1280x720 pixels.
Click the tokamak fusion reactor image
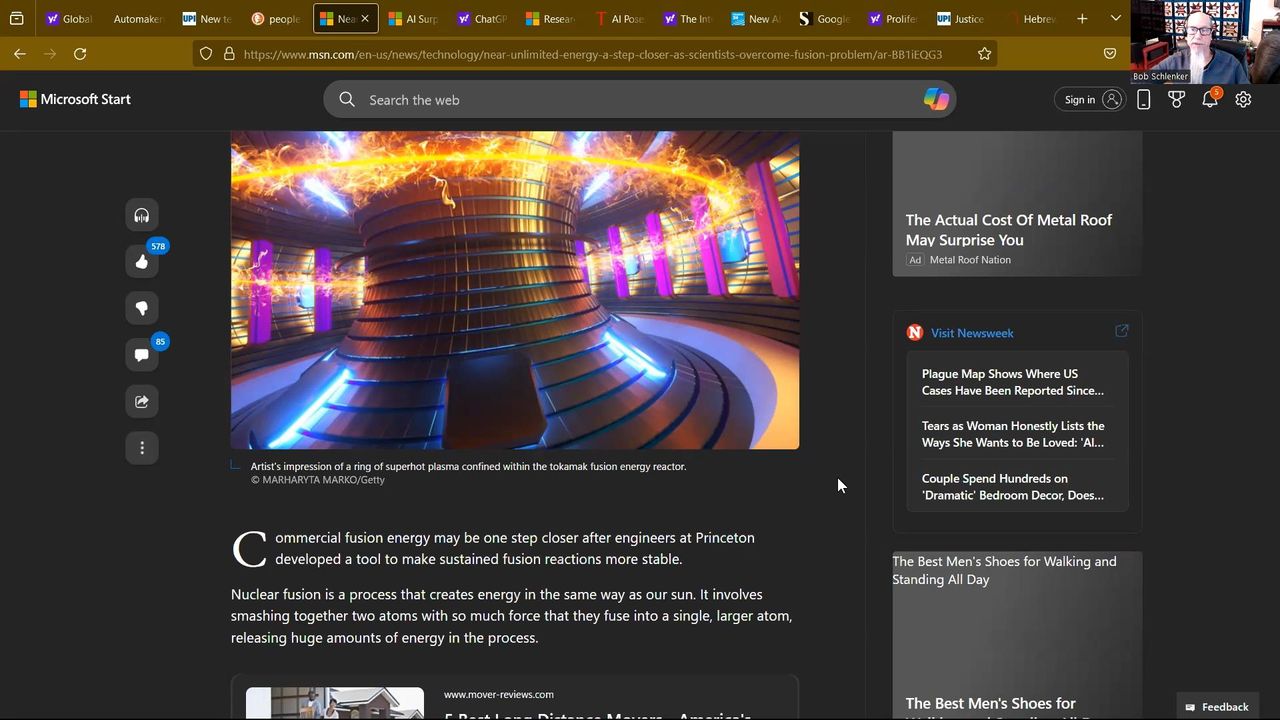tap(514, 290)
